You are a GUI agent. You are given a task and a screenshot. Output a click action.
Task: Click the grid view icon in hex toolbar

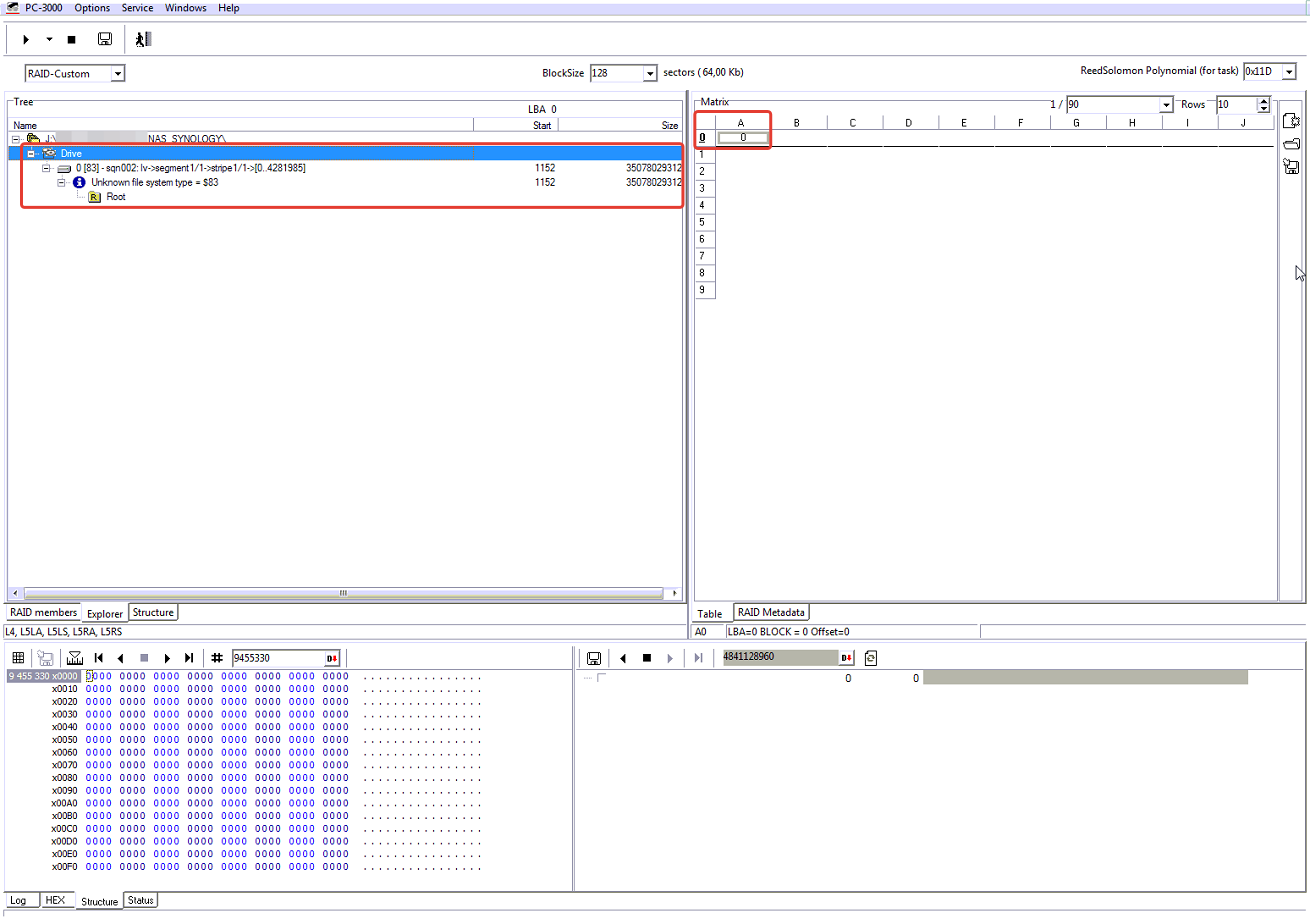pyautogui.click(x=18, y=658)
